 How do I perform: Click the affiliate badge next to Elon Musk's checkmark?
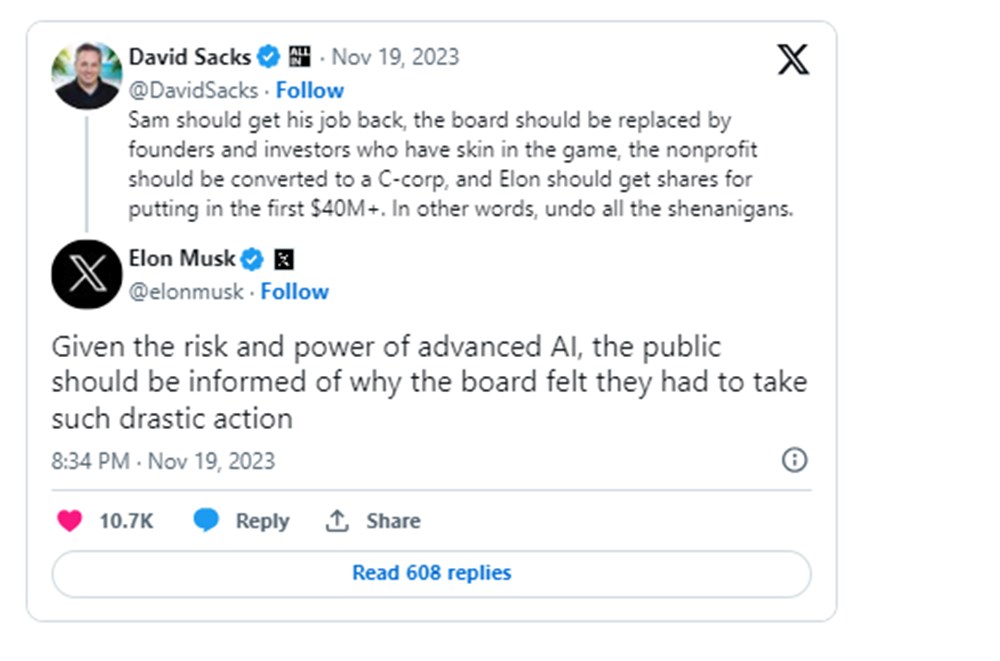coord(285,258)
